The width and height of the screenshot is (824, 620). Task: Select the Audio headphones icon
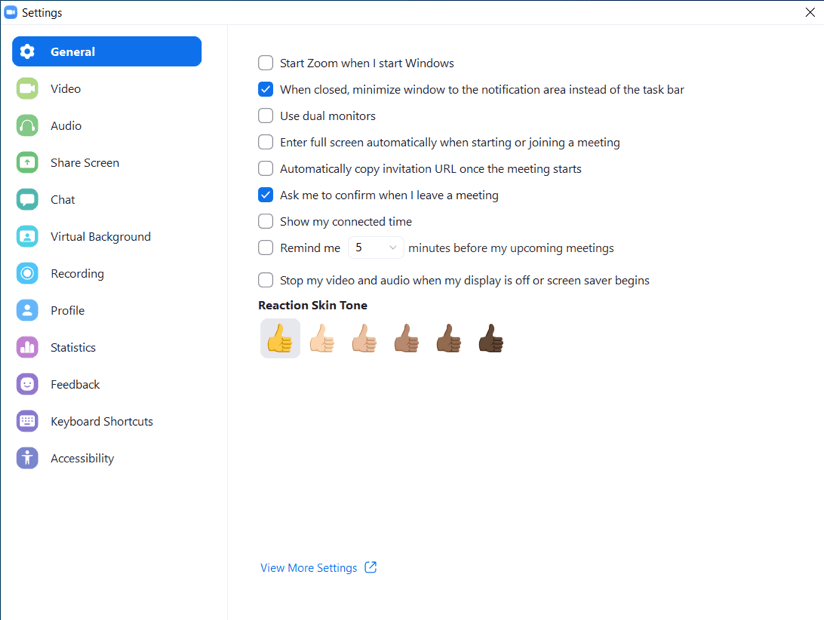point(27,126)
